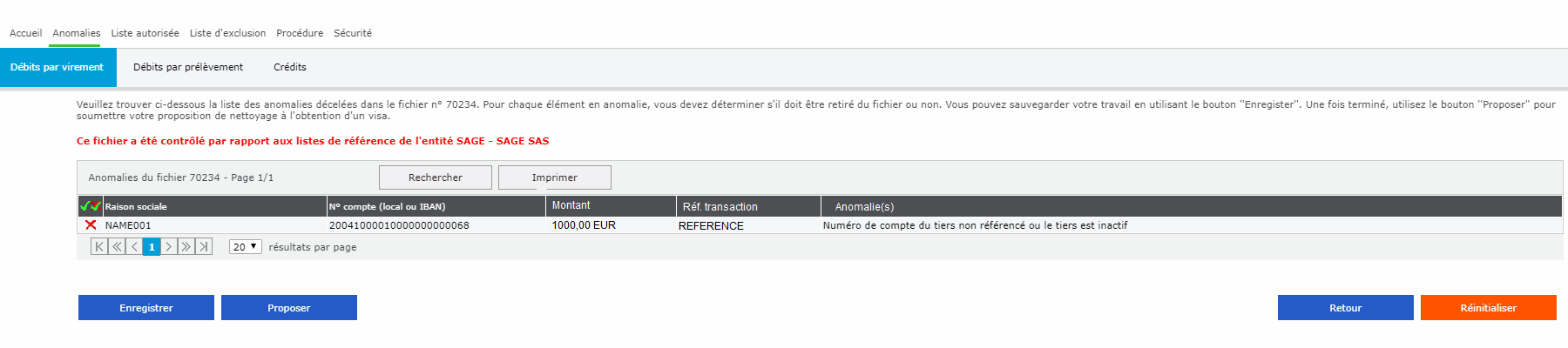Save work with the Enregistrer button

(145, 308)
